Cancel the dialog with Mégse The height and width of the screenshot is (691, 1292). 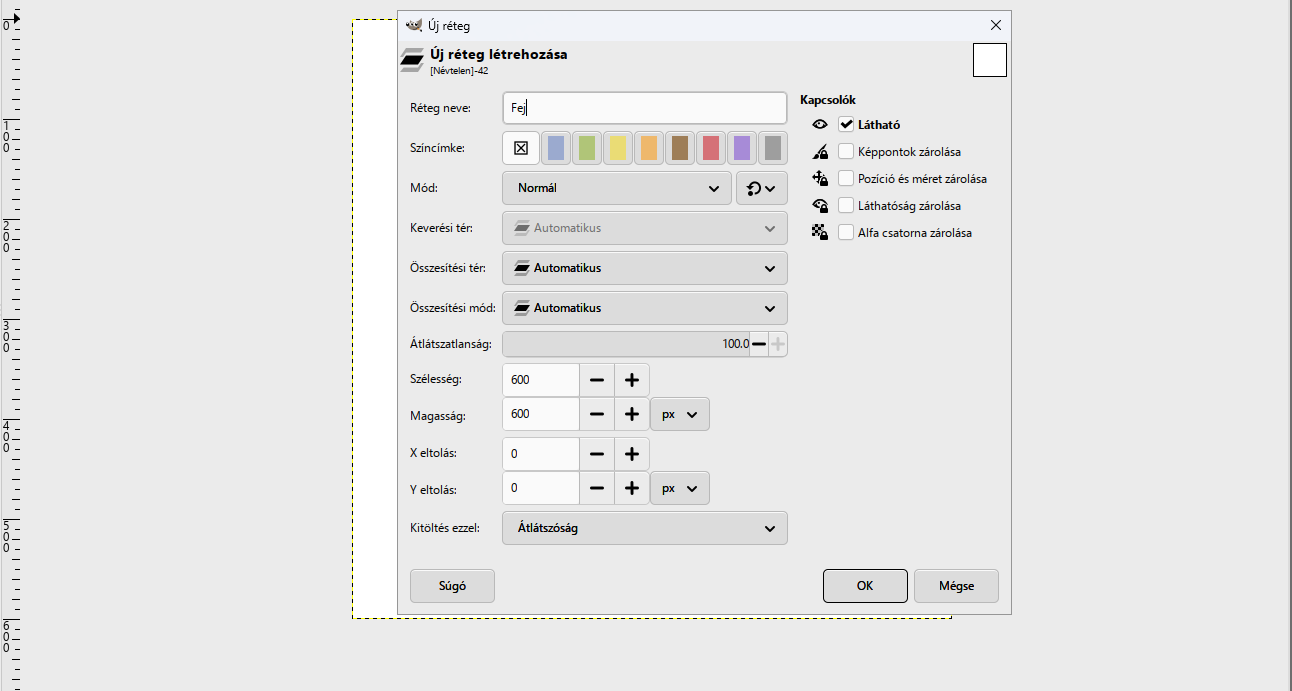pyautogui.click(x=956, y=586)
